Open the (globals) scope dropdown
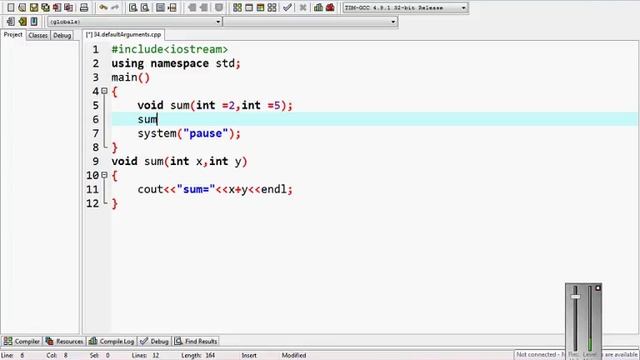 (134, 22)
